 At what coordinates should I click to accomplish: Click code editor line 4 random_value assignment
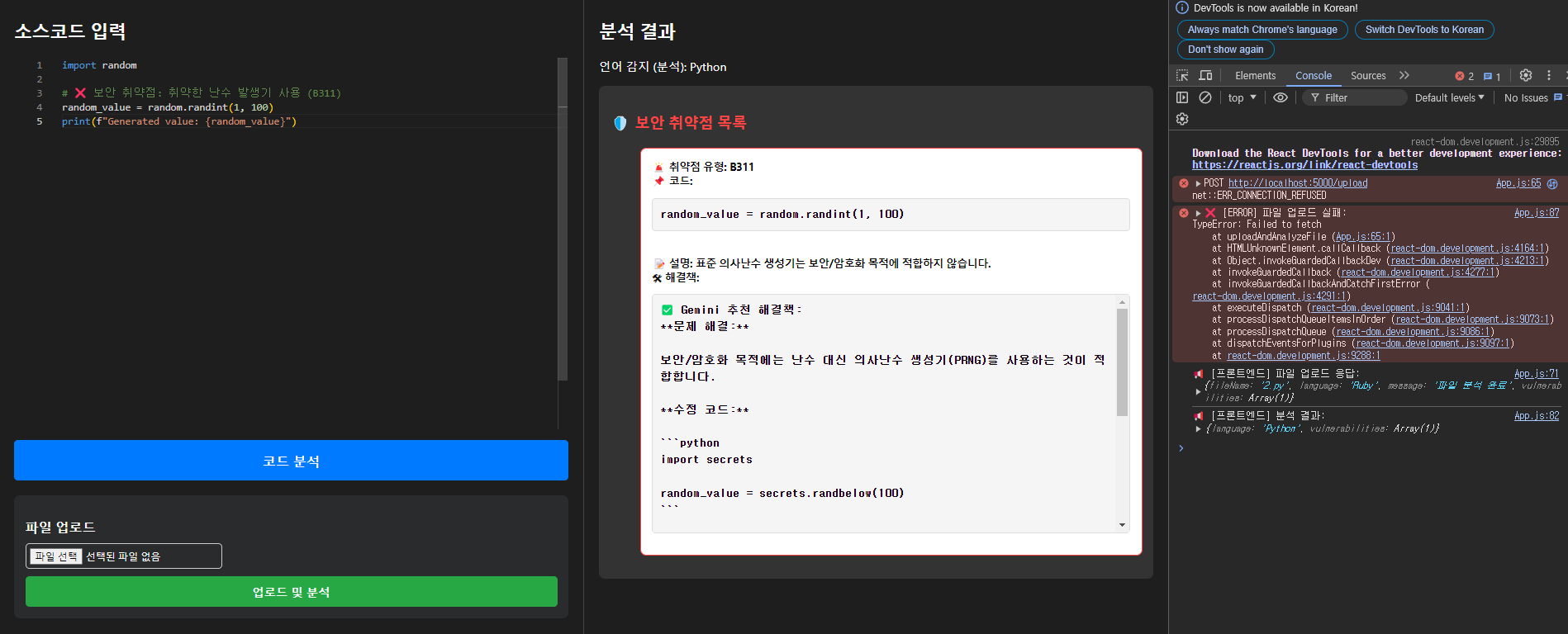(x=167, y=107)
